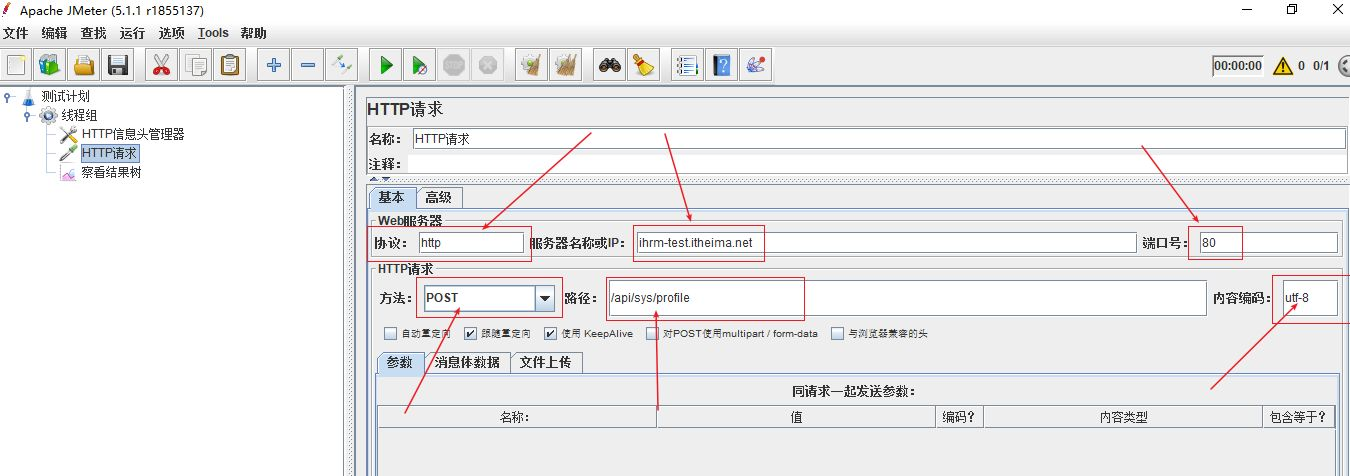The image size is (1350, 476).
Task: Click the grey Shutdown icon
Action: coord(488,66)
